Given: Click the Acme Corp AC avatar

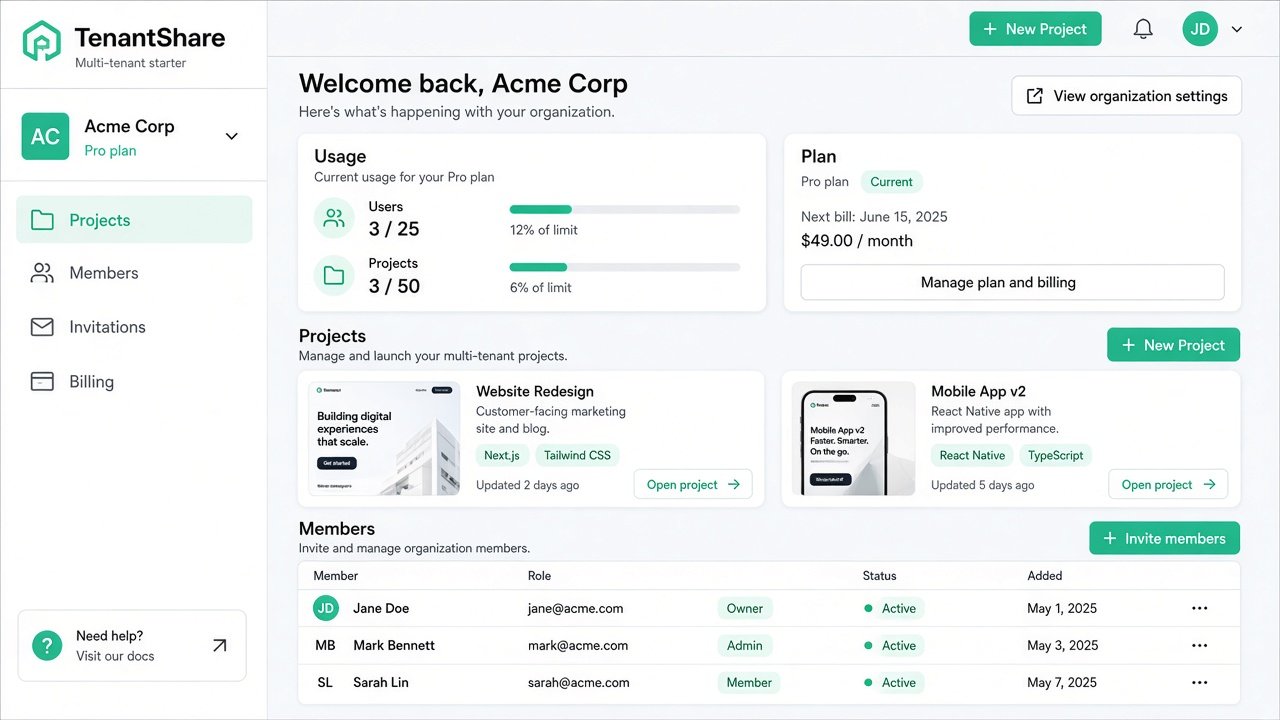Looking at the screenshot, I should point(46,137).
